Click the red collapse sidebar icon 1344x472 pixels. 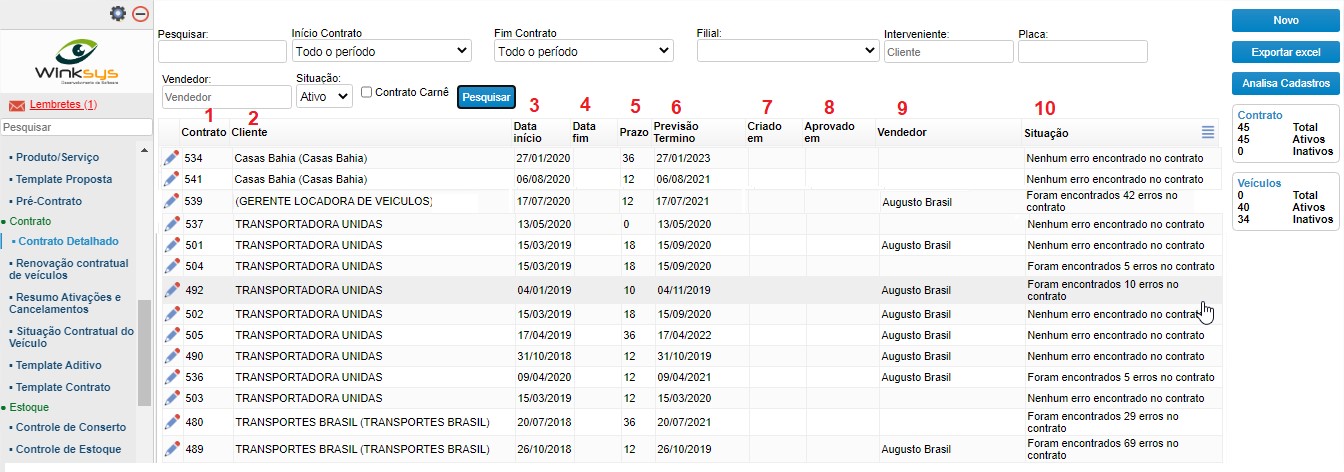click(x=140, y=14)
